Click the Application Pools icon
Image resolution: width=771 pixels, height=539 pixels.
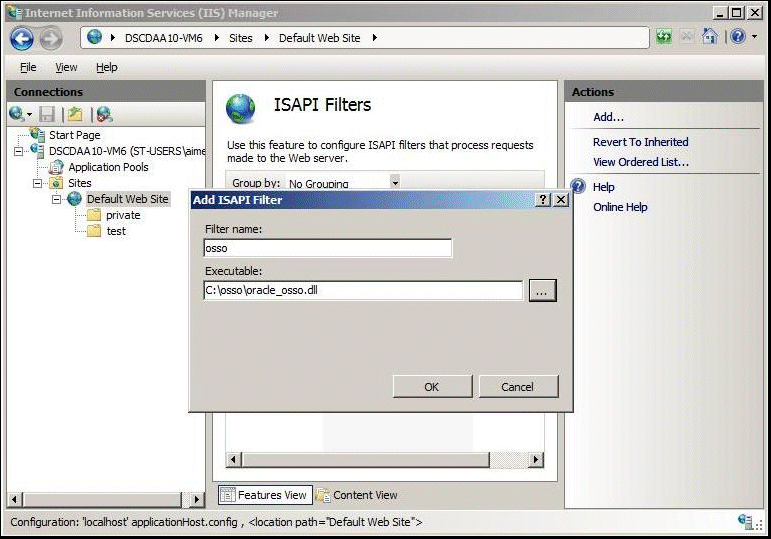57,167
